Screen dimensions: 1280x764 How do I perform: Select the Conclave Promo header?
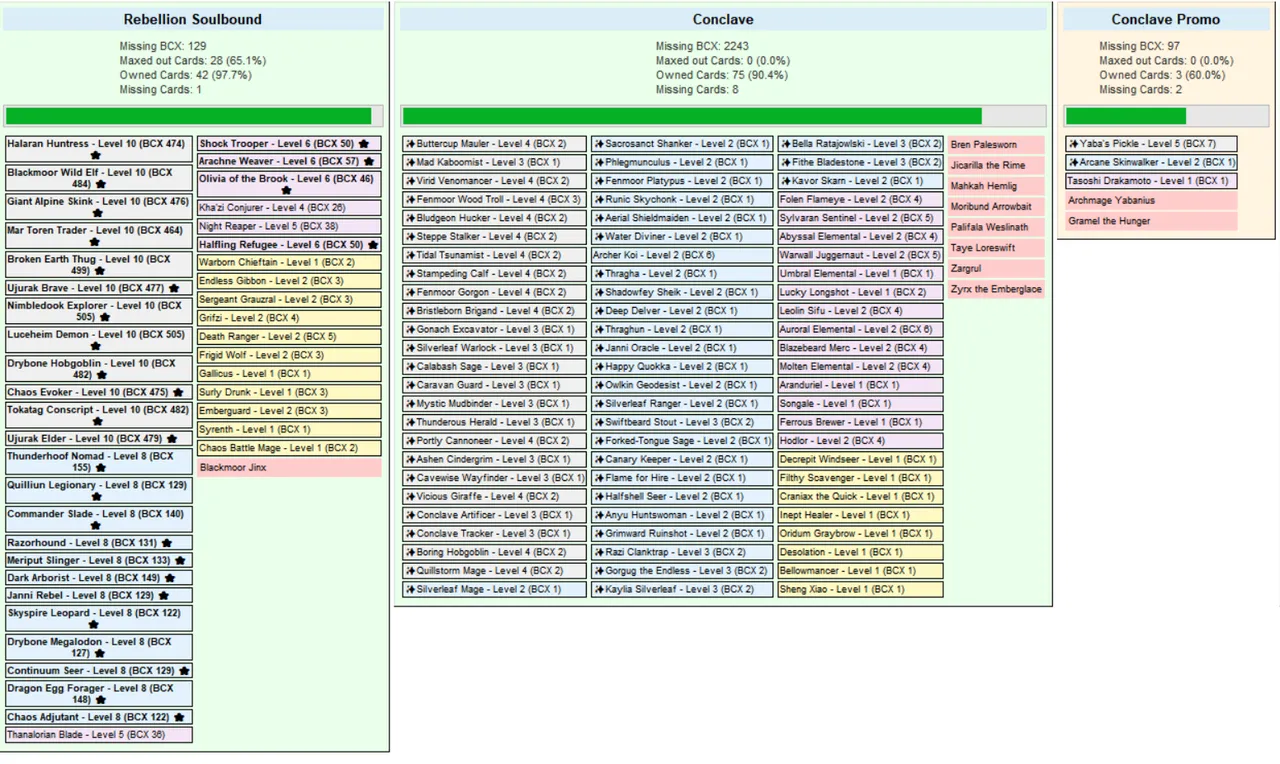(1166, 19)
